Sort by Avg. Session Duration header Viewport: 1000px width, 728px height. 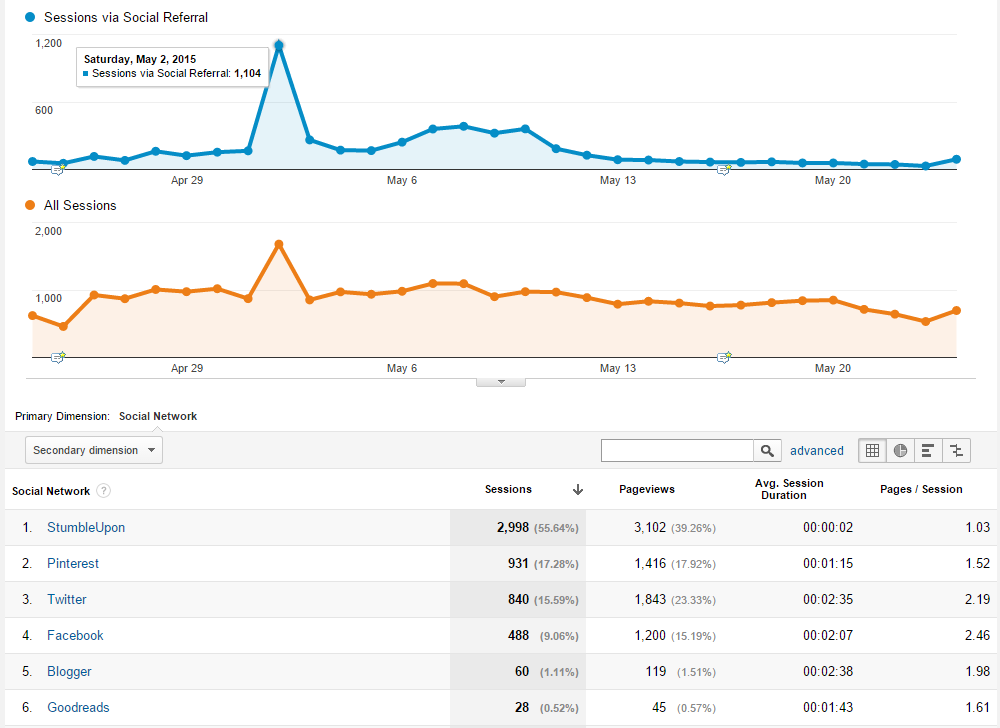click(x=789, y=489)
